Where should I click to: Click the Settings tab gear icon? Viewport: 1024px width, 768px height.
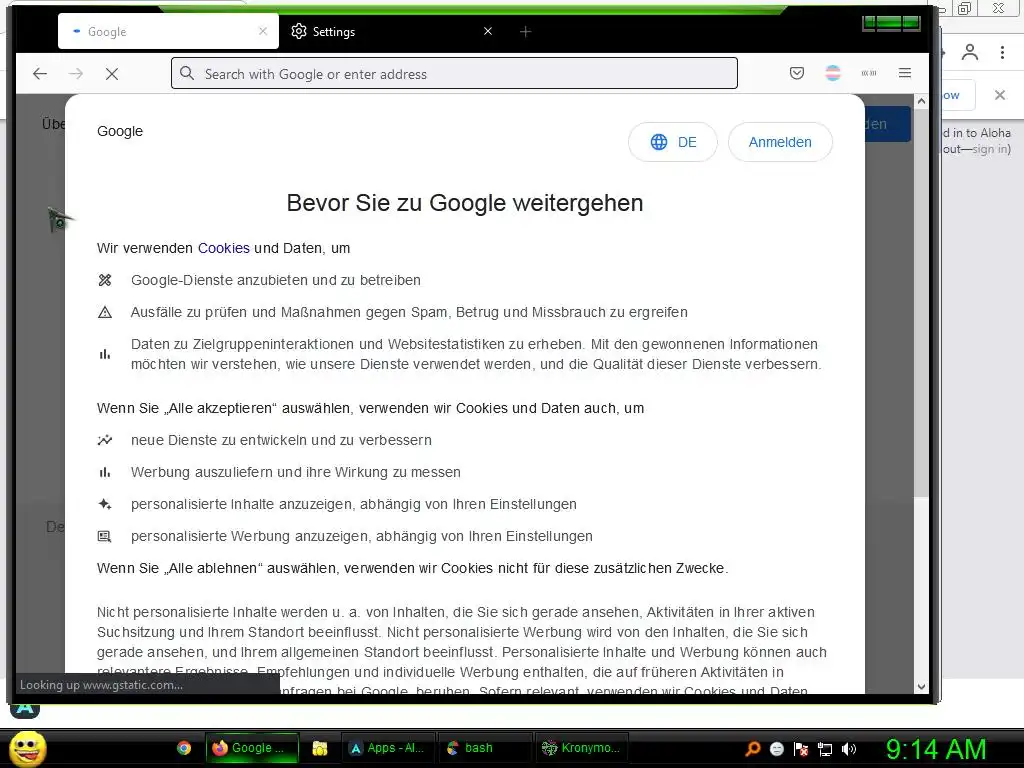coord(298,31)
